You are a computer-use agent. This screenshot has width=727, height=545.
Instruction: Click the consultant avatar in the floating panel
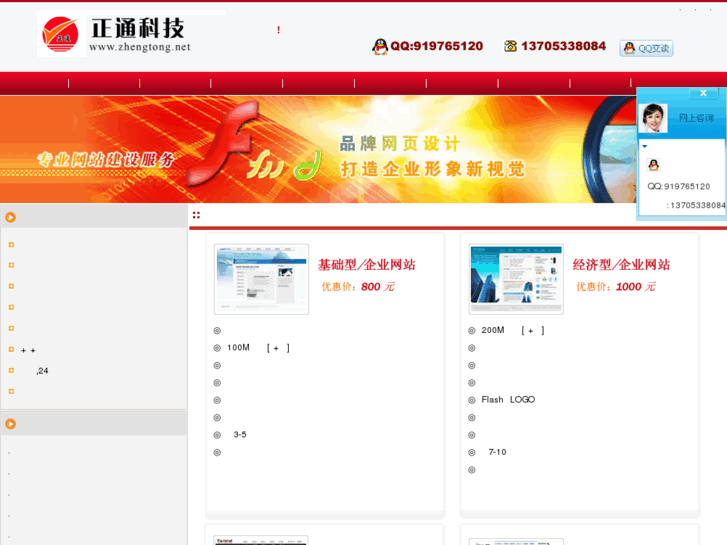tap(653, 118)
